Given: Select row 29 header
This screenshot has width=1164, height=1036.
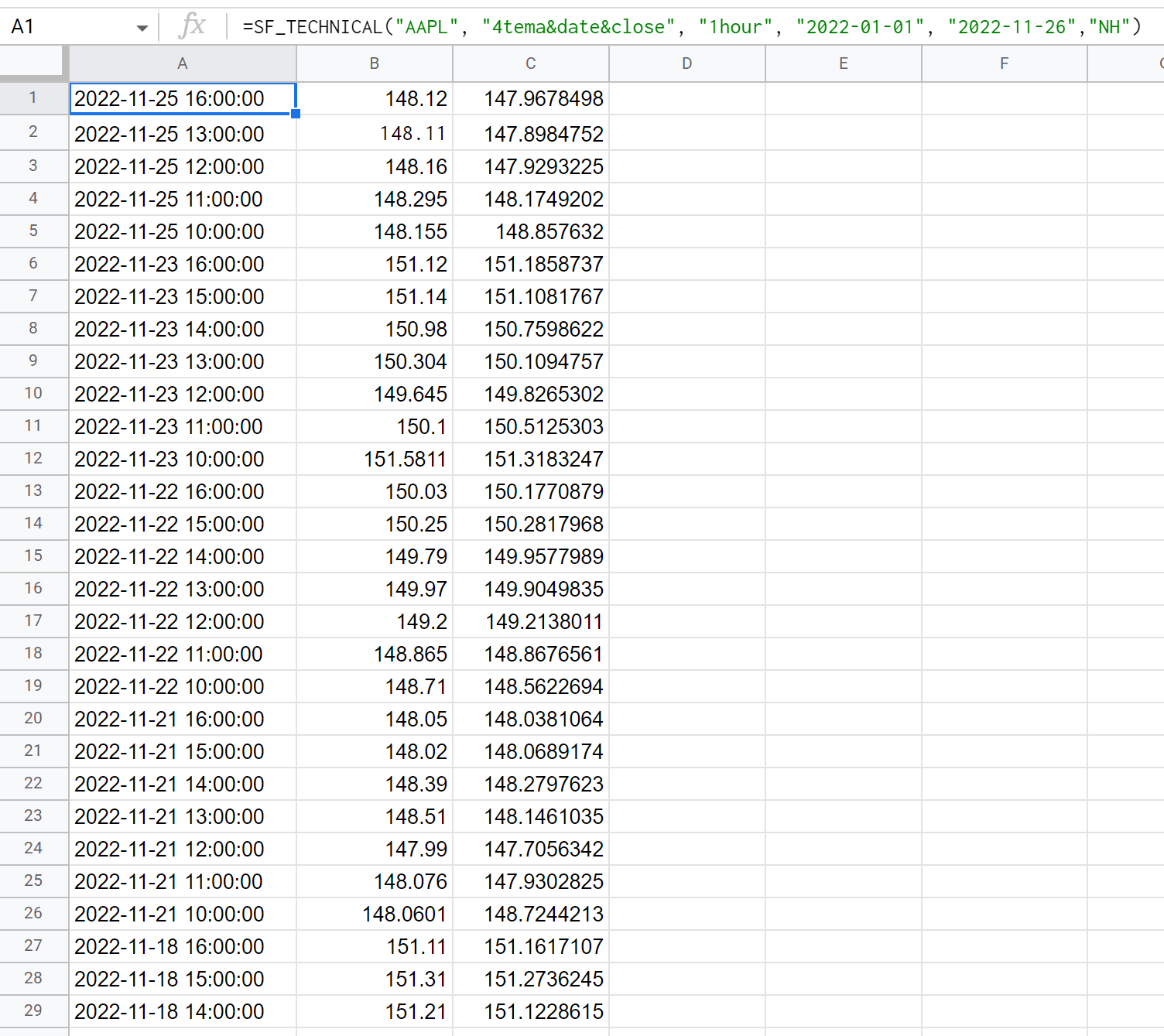Looking at the screenshot, I should (x=33, y=1010).
